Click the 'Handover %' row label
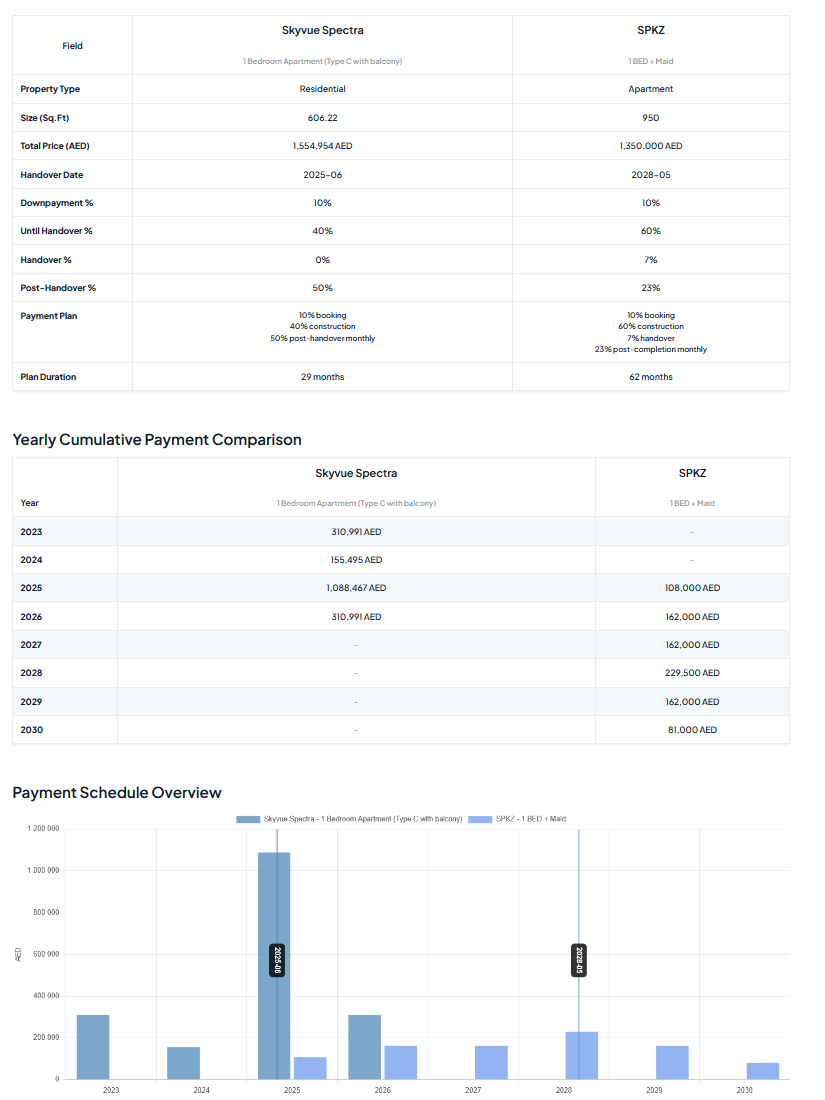The height and width of the screenshot is (1100, 825). (46, 260)
